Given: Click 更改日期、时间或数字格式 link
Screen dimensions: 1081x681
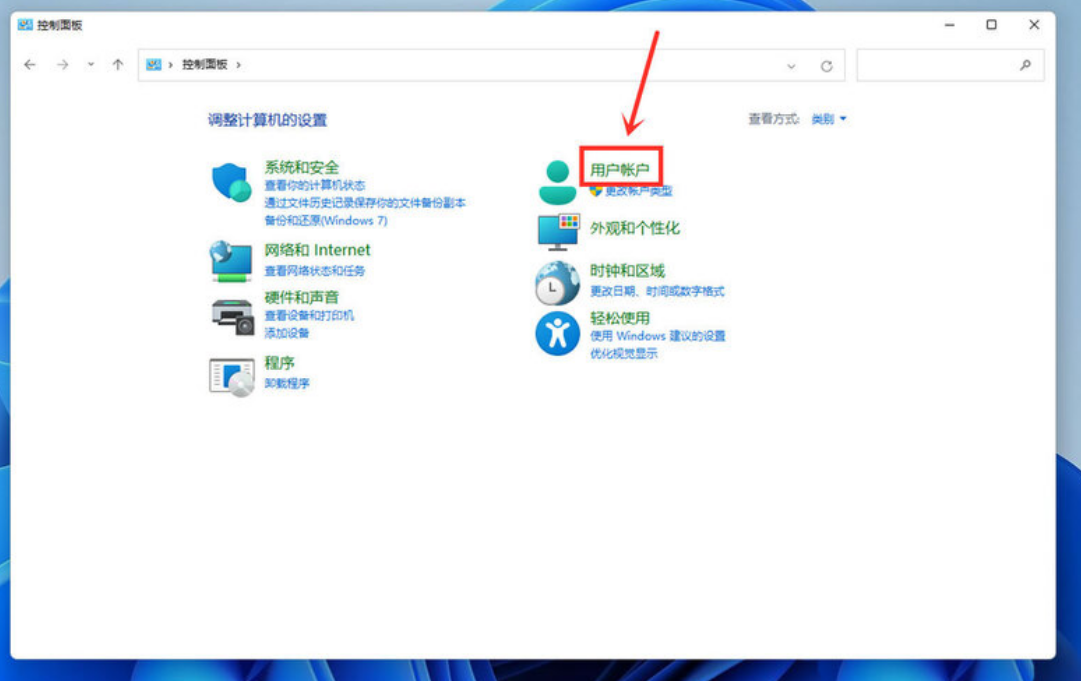Looking at the screenshot, I should pyautogui.click(x=658, y=292).
